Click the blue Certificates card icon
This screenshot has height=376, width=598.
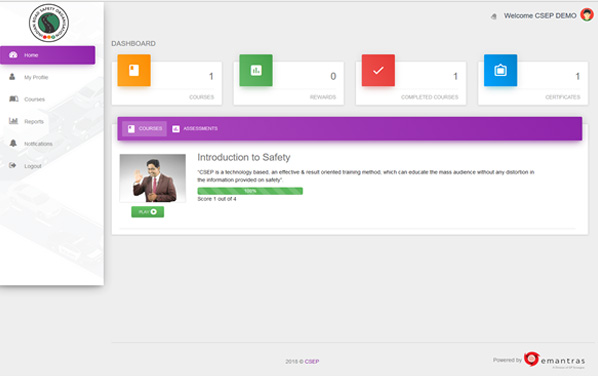(500, 70)
